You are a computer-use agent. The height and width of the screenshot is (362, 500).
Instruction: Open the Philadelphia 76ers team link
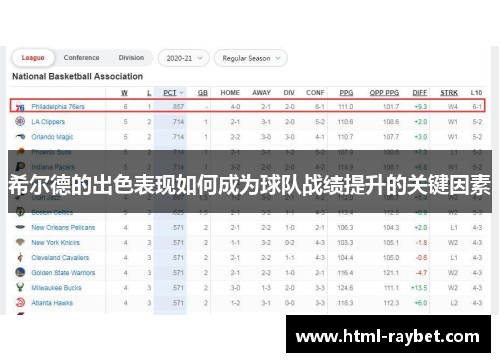pyautogui.click(x=58, y=107)
